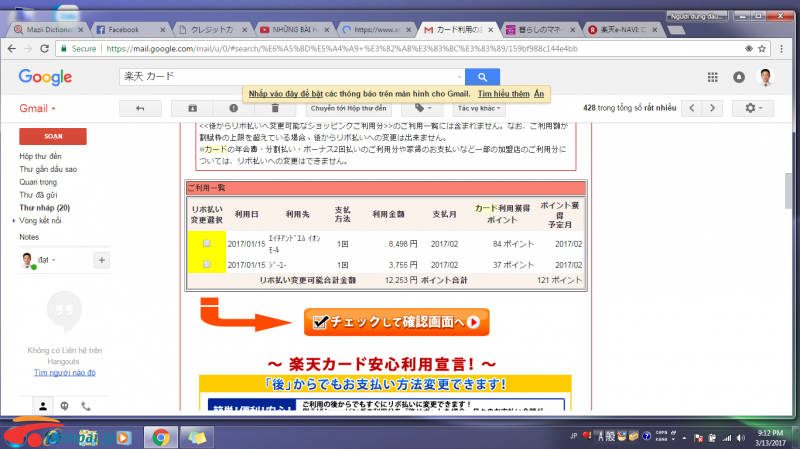
Task: Open the Tìm hiểu thêm link
Action: pyautogui.click(x=504, y=94)
